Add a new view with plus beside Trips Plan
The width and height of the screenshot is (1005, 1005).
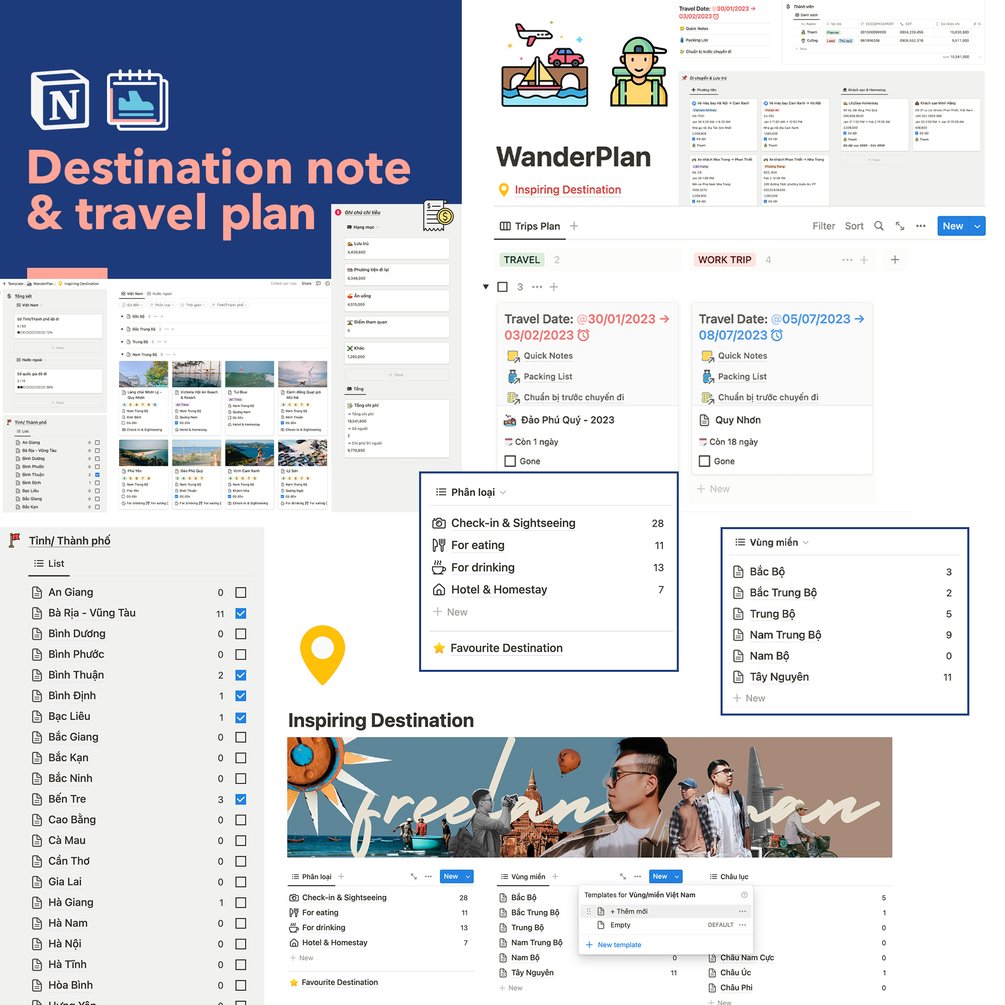pyautogui.click(x=574, y=226)
